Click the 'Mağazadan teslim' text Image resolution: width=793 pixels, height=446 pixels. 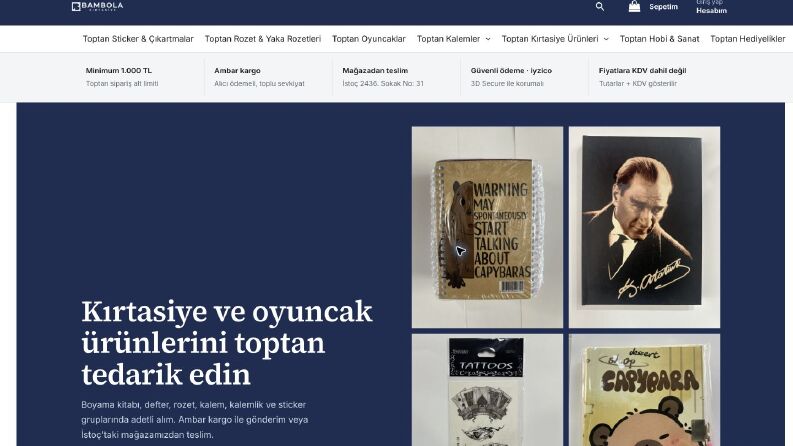(x=375, y=71)
